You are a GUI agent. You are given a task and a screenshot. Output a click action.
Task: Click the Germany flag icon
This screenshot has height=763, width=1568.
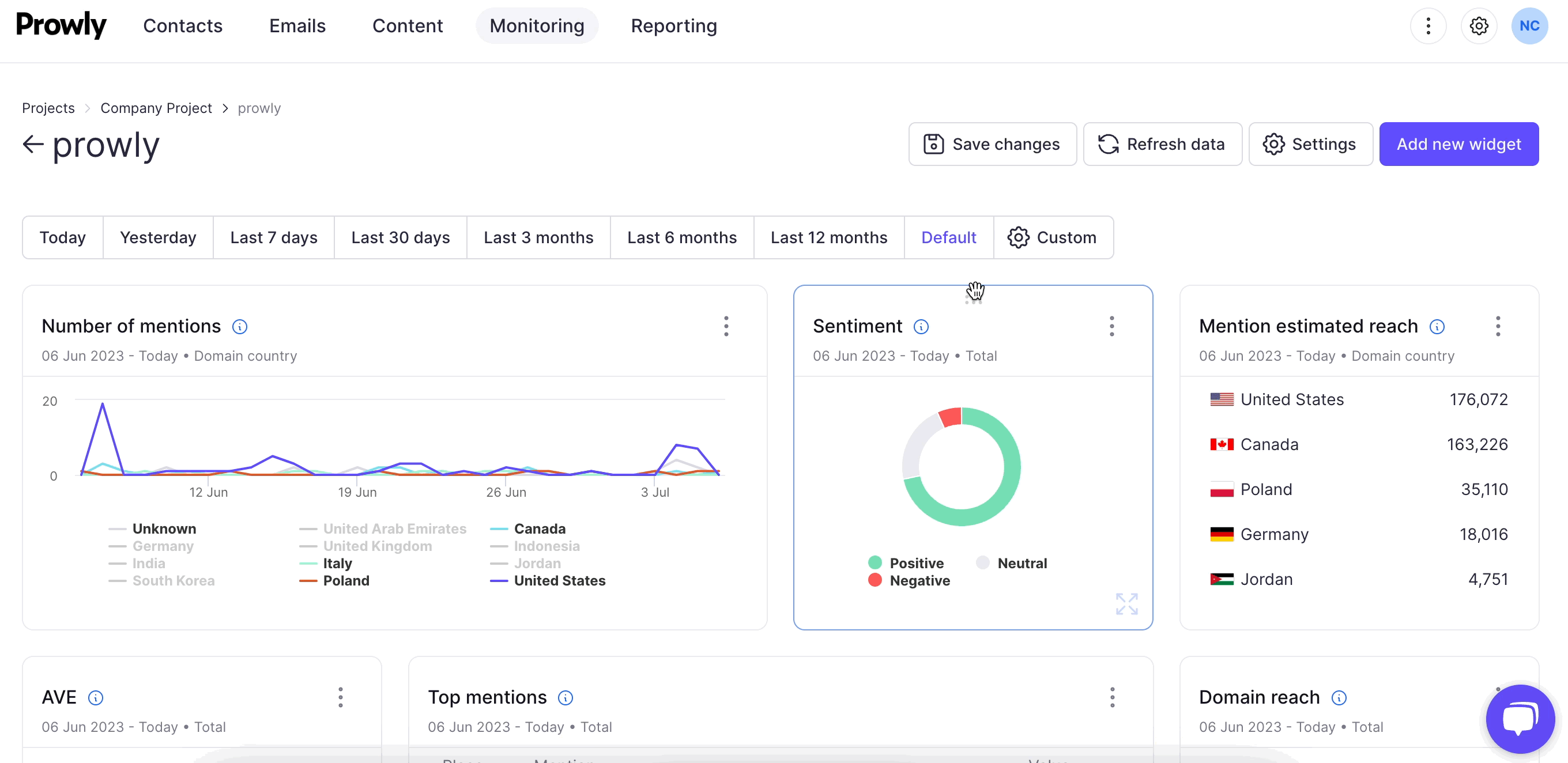coord(1222,534)
